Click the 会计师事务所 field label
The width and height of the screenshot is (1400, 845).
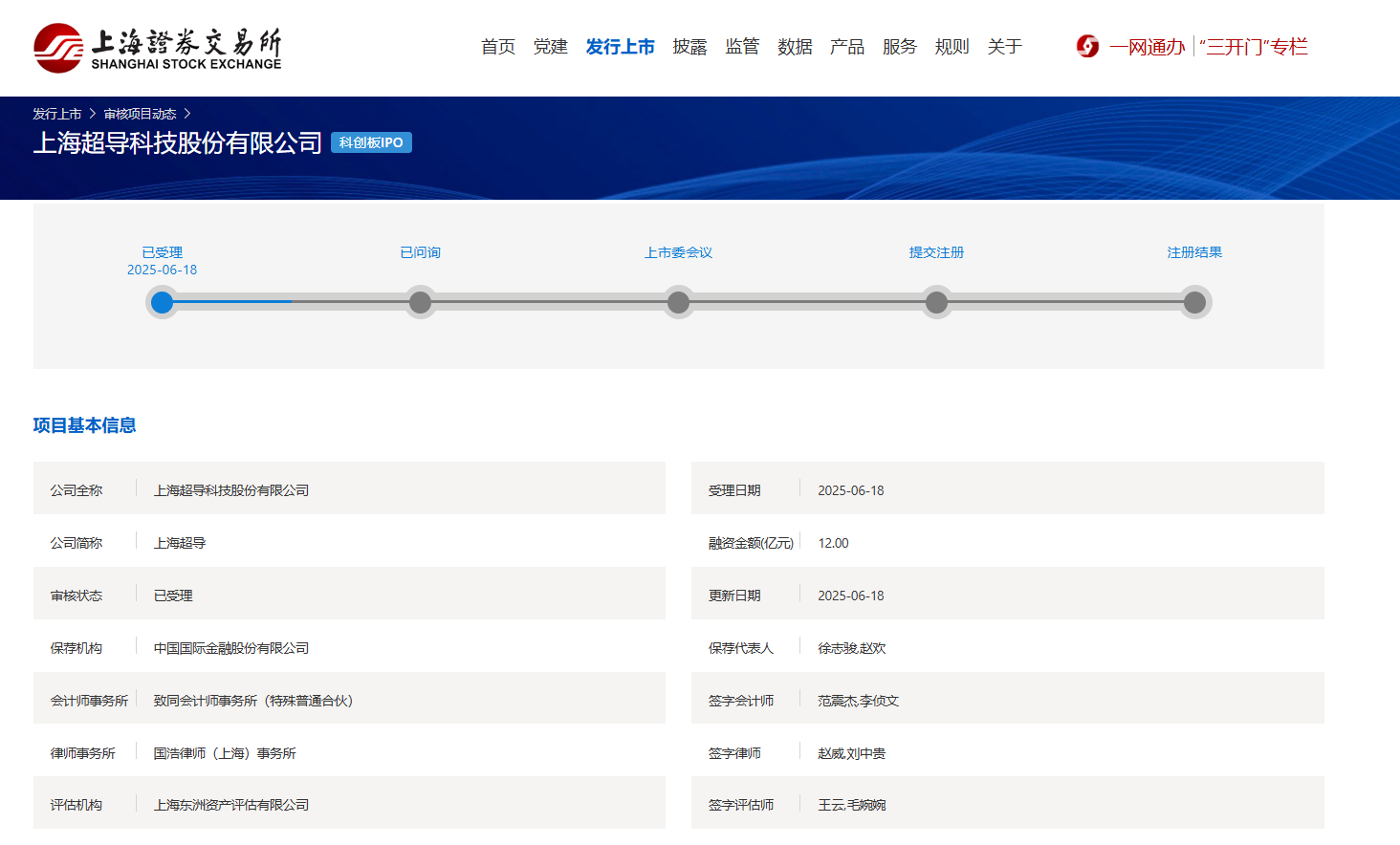click(x=89, y=701)
